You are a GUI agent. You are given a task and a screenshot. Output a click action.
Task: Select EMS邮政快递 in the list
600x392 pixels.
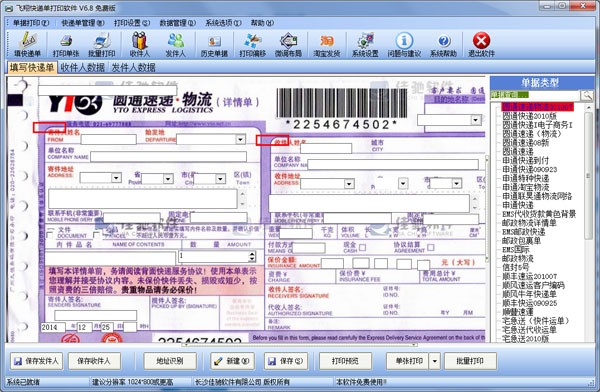point(523,232)
